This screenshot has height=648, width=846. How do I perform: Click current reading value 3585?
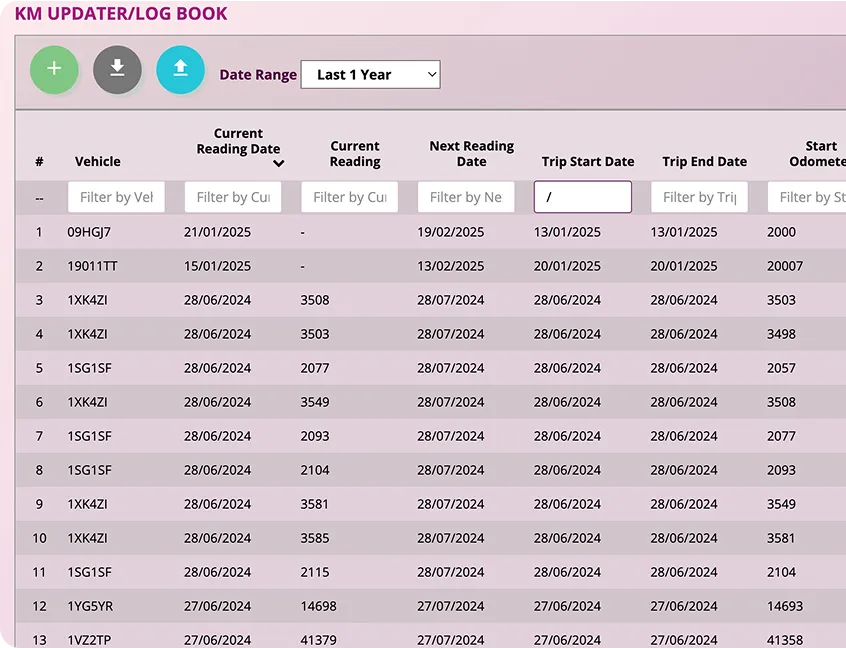coord(315,538)
